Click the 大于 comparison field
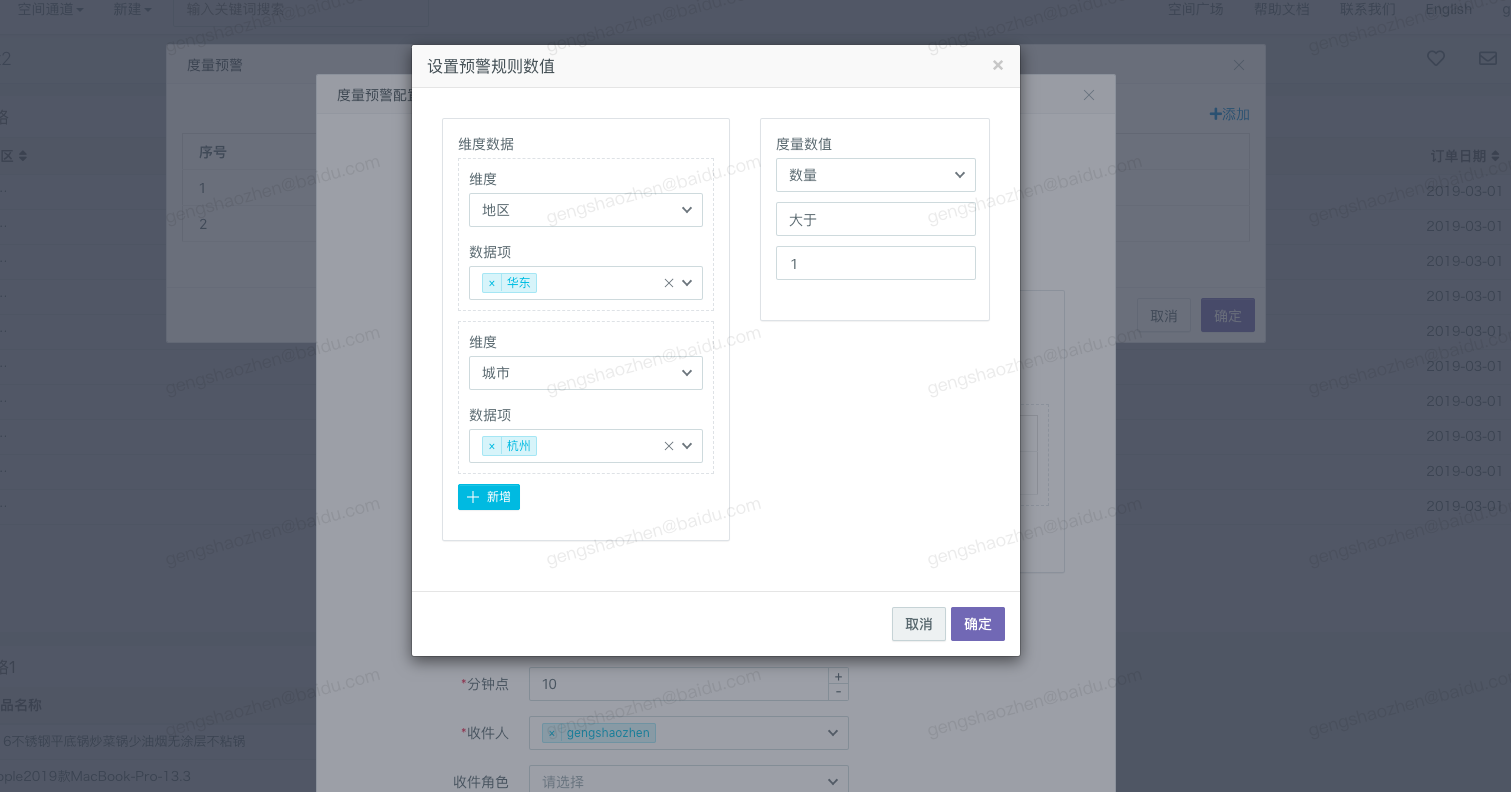Viewport: 1511px width, 792px height. tap(875, 219)
